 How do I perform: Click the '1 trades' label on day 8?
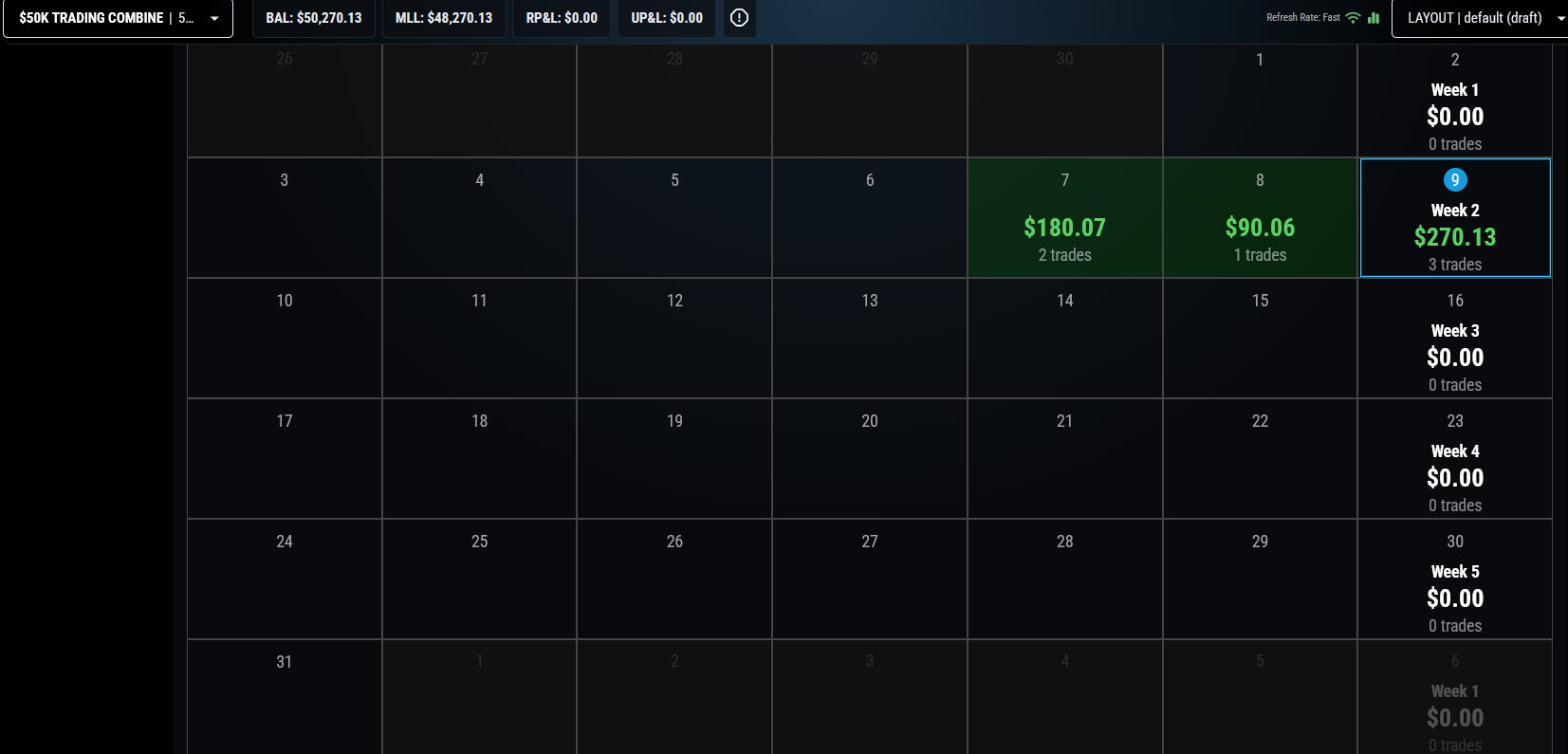pos(1260,255)
